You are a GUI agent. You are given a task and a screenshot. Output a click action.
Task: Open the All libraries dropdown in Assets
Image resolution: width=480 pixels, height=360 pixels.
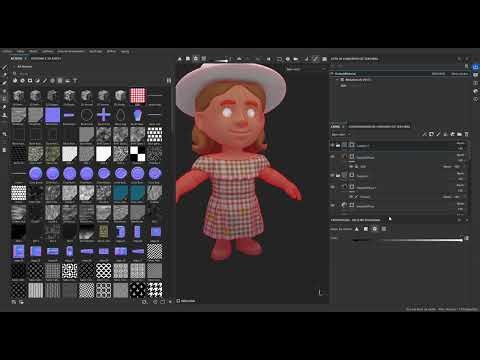pyautogui.click(x=23, y=67)
